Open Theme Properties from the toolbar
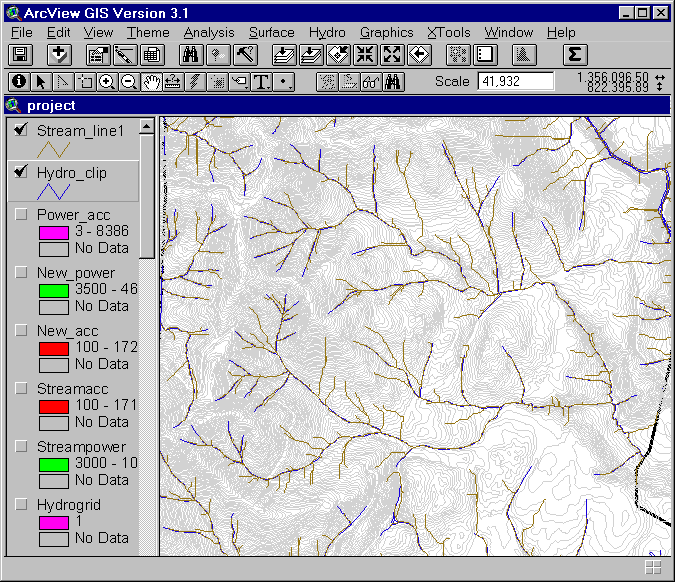 click(98, 55)
